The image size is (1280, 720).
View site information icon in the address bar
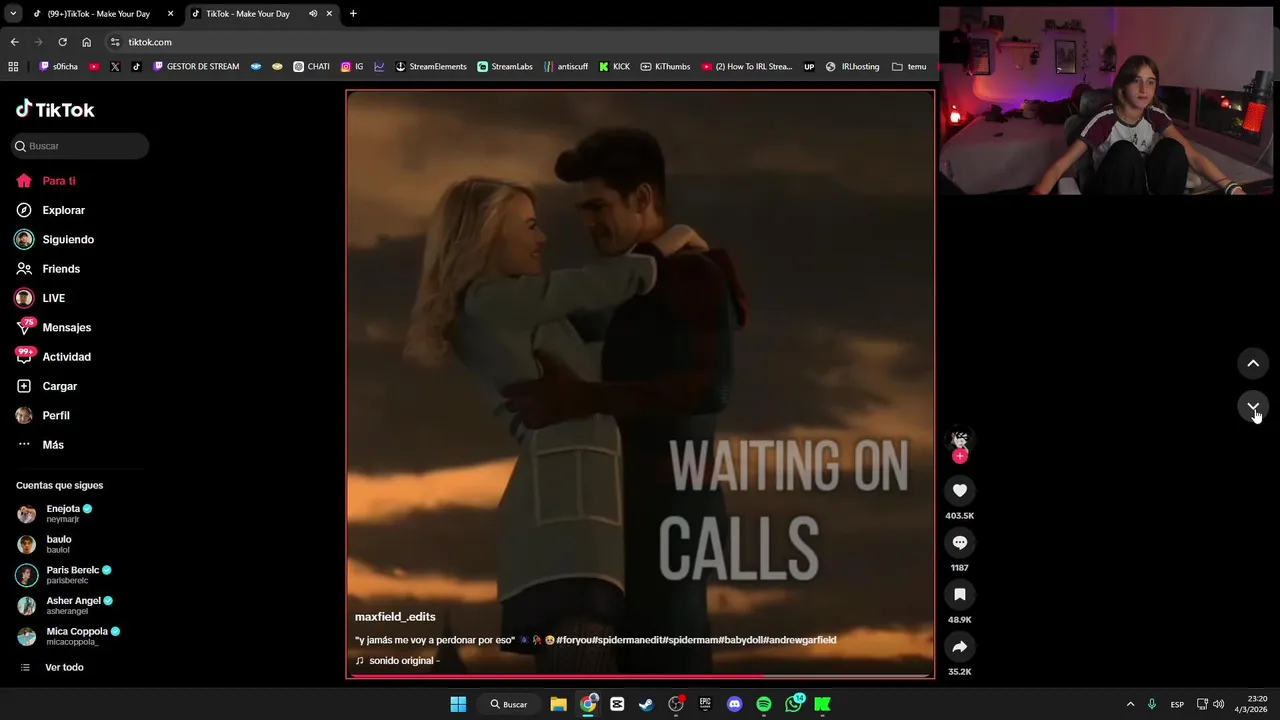pos(115,42)
